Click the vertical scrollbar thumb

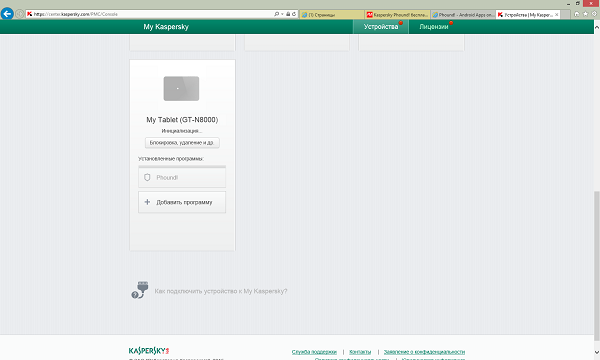597,266
